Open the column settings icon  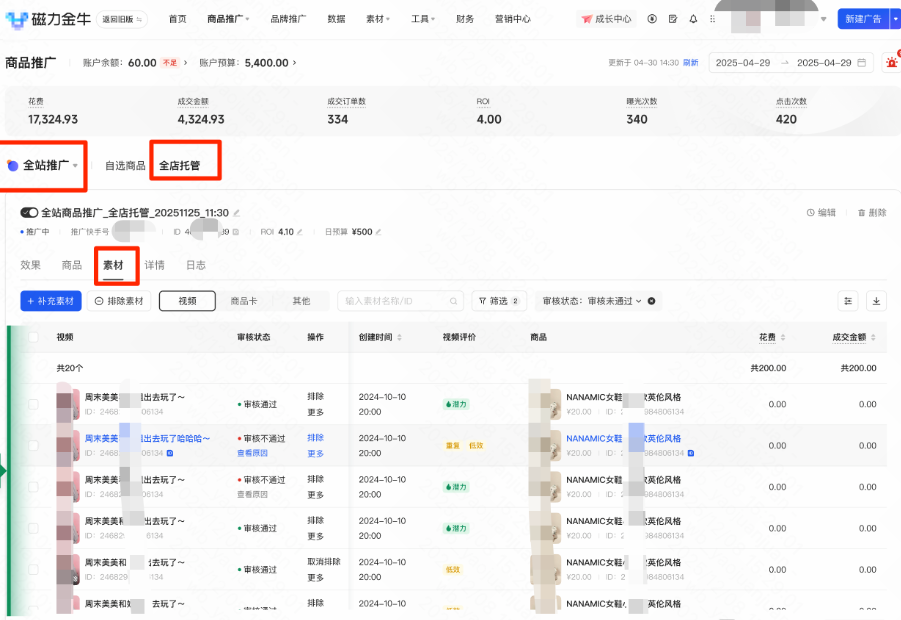click(848, 301)
